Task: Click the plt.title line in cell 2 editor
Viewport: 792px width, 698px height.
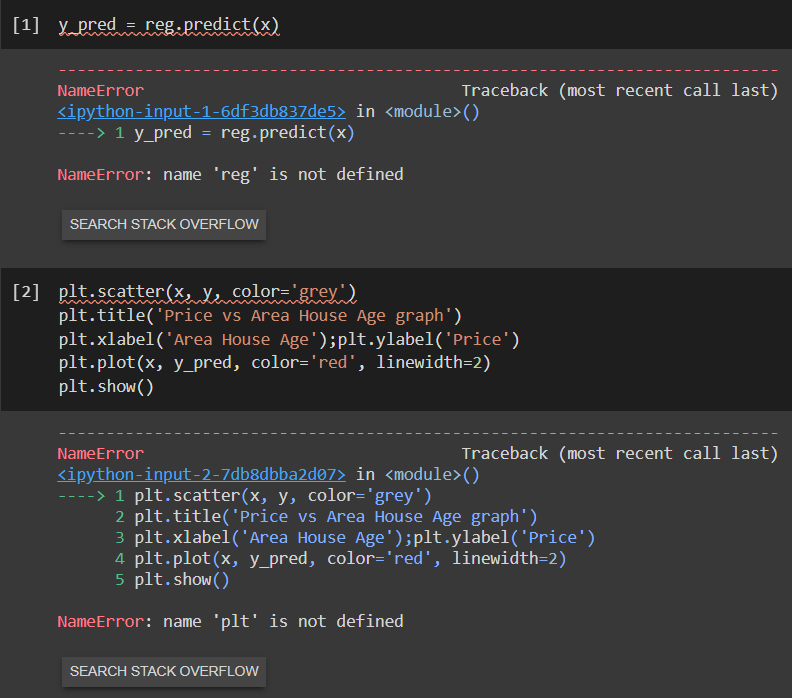Action: pyautogui.click(x=260, y=316)
